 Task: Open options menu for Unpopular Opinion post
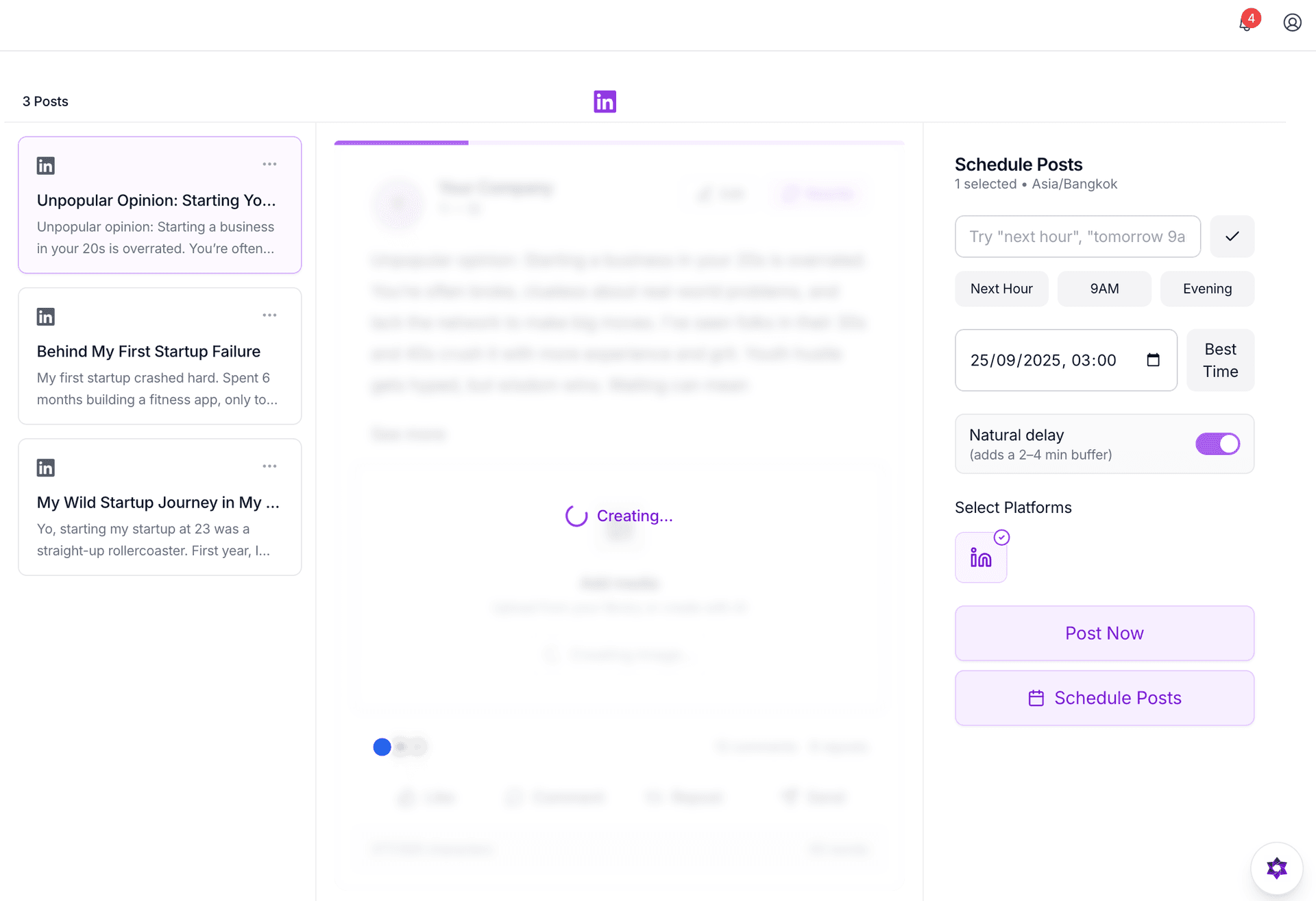[x=269, y=165]
